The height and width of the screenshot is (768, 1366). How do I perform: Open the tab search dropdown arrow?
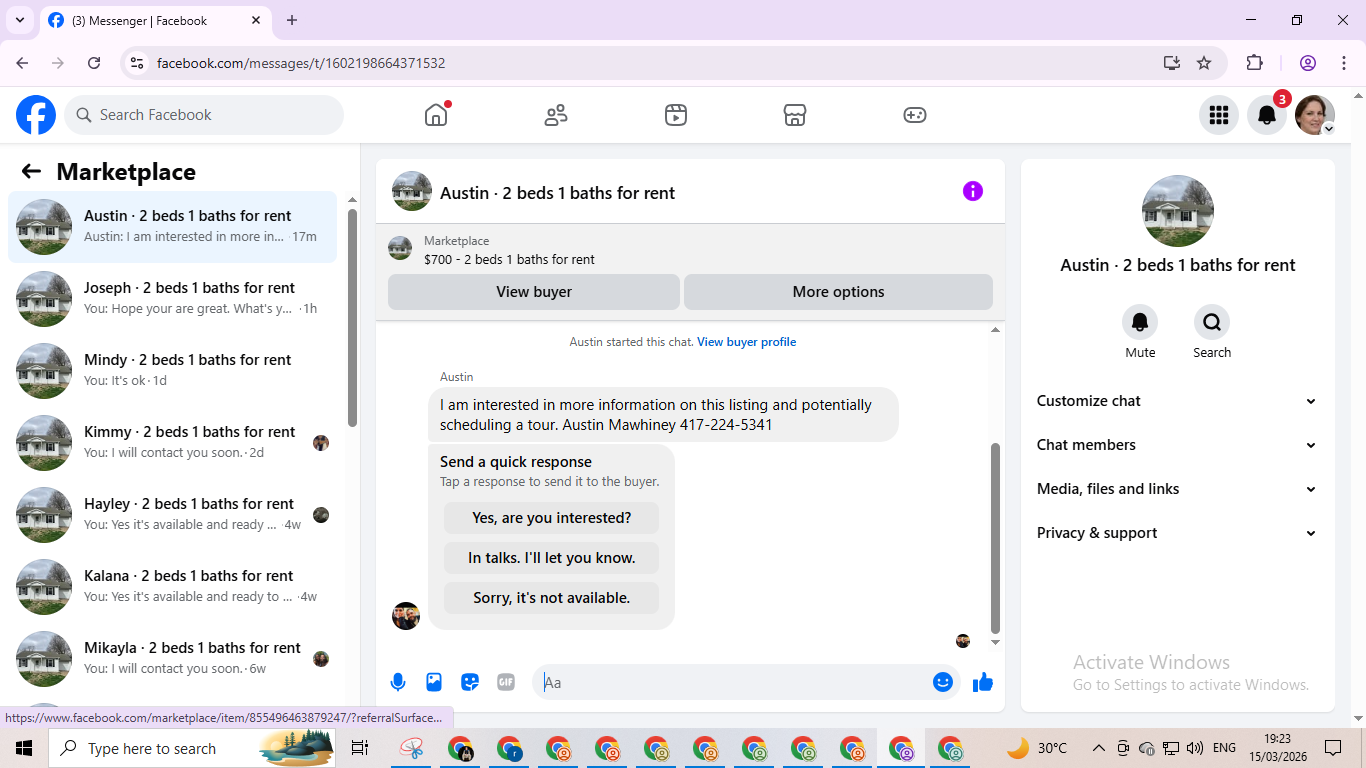19,20
